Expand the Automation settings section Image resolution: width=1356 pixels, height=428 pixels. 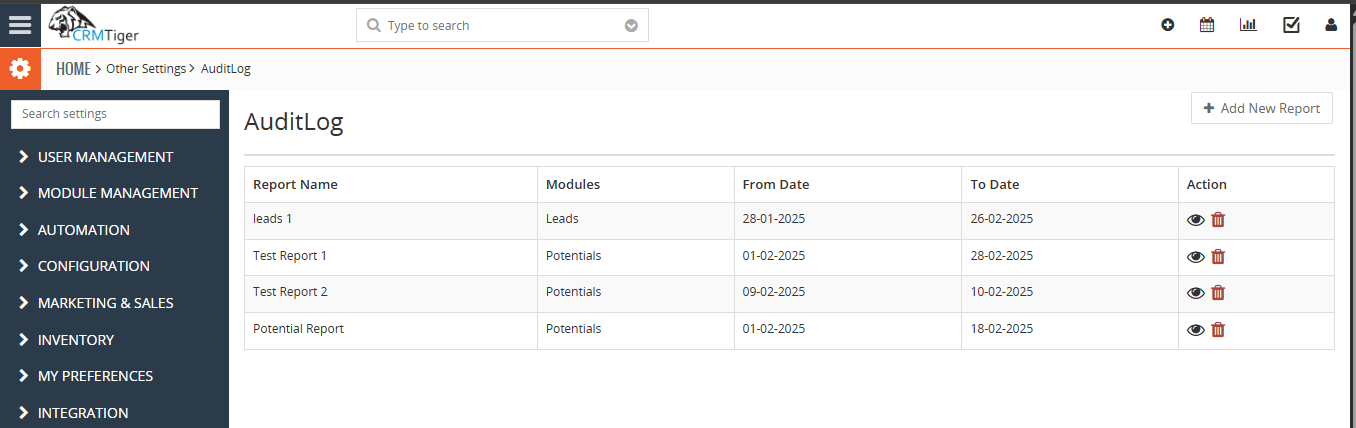click(83, 230)
